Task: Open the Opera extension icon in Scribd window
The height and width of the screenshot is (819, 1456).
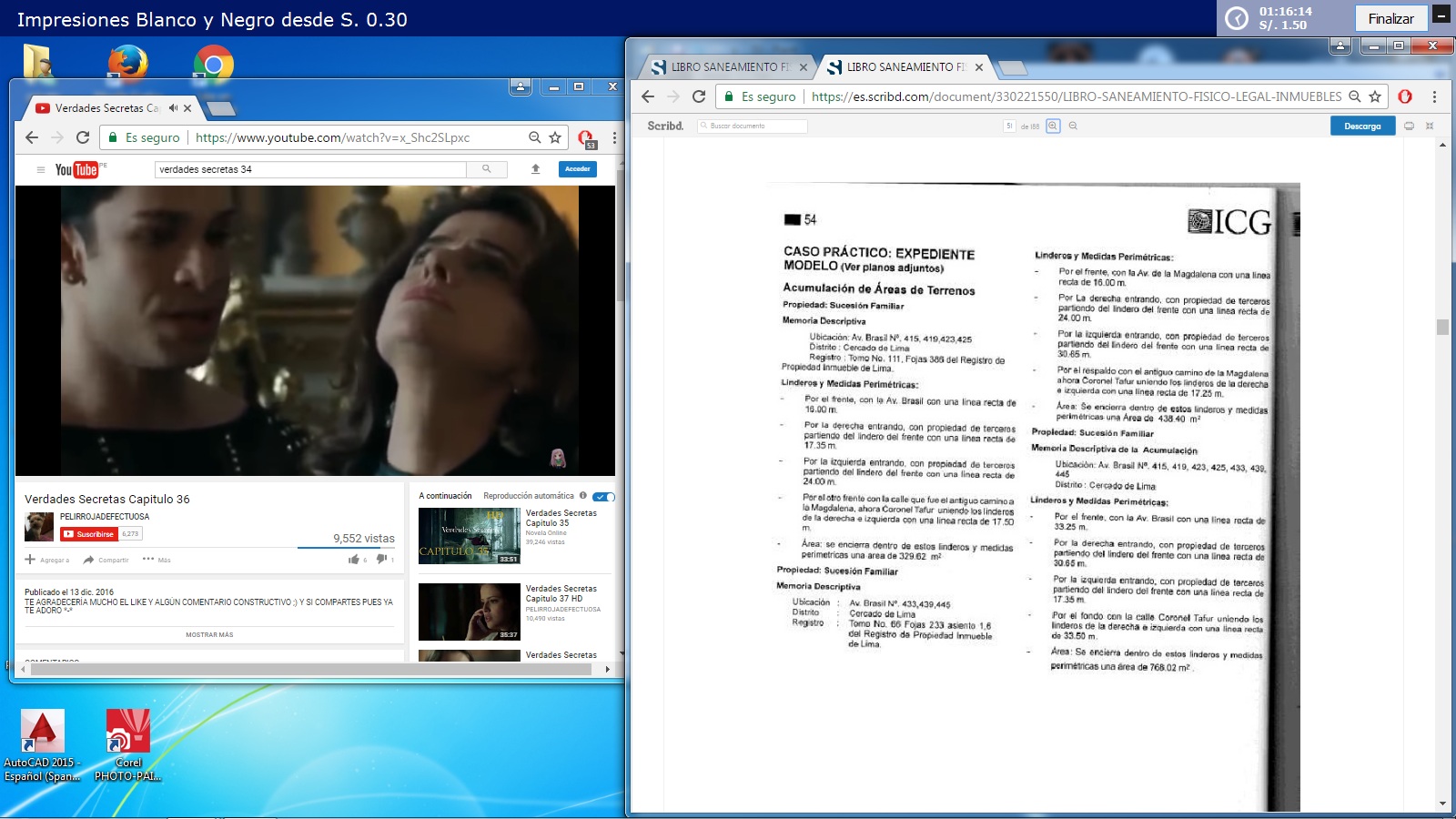Action: tap(1405, 96)
